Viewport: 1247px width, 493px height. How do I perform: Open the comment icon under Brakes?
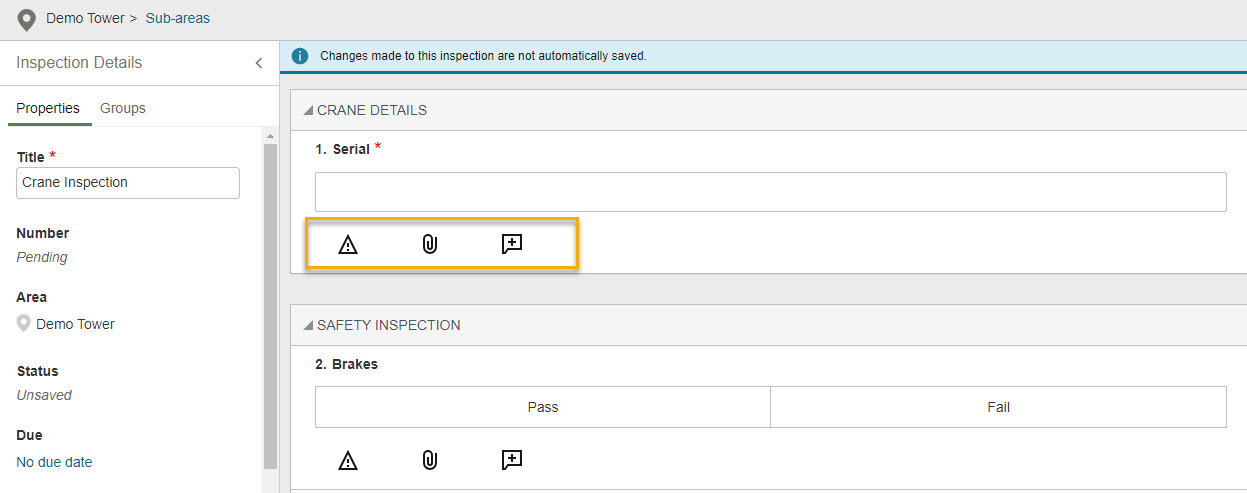511,460
